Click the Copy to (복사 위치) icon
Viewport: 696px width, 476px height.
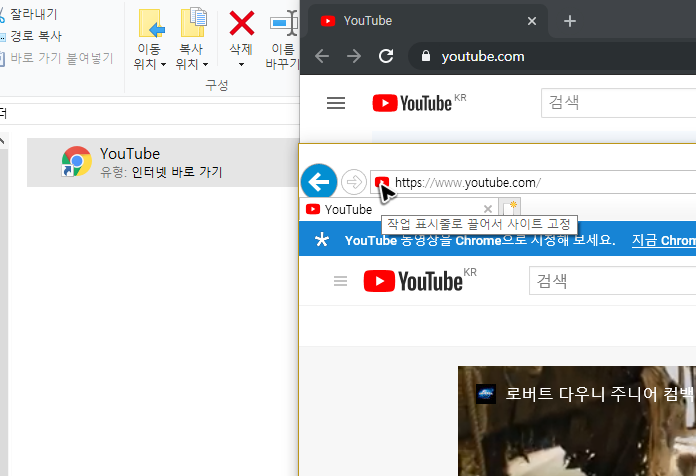(194, 22)
